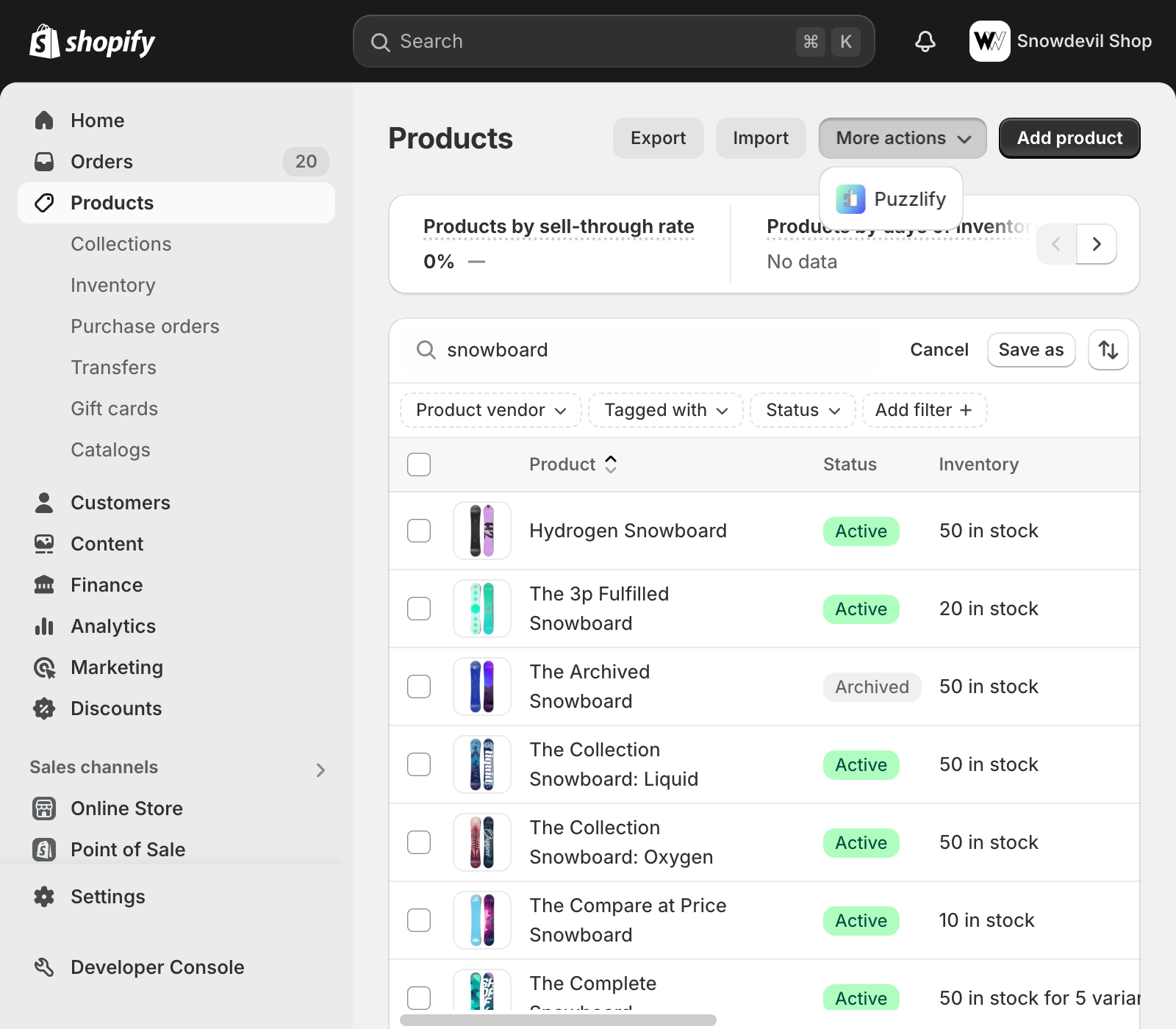Open the Status filter dropdown

point(802,410)
